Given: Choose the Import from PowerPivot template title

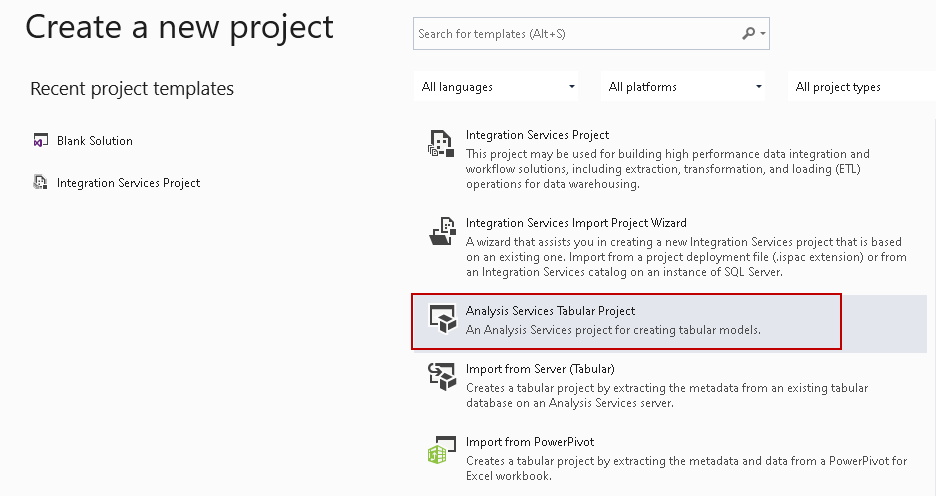Looking at the screenshot, I should (530, 442).
